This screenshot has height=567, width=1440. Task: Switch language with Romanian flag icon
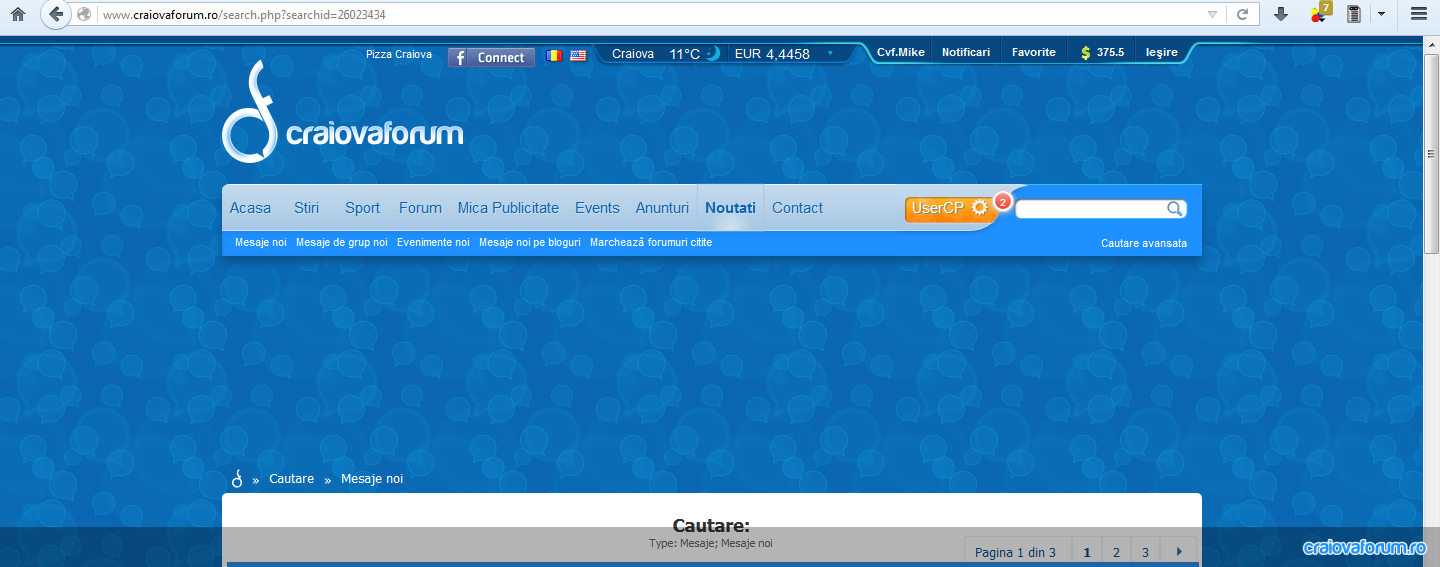click(x=554, y=55)
